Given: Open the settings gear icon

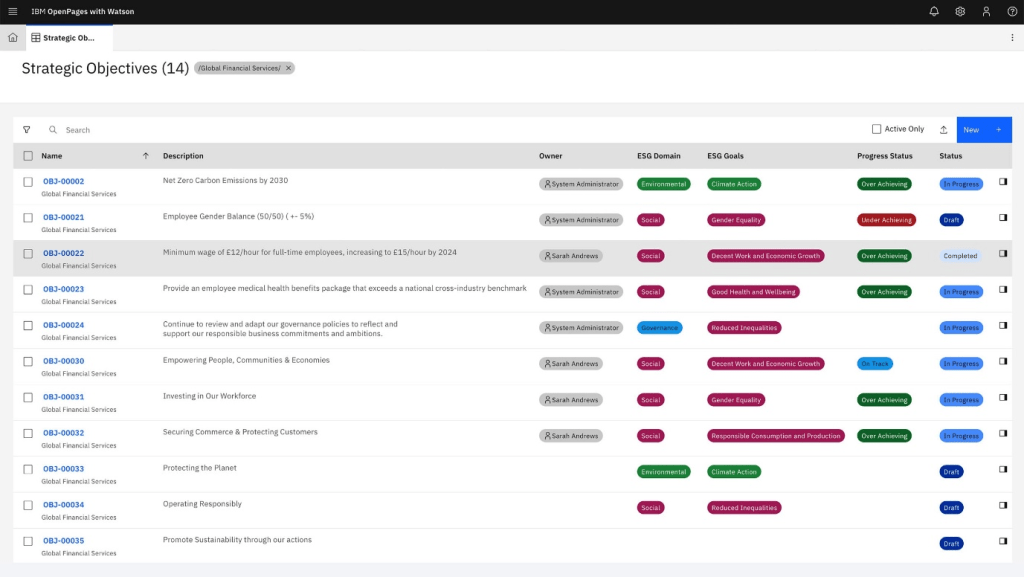Looking at the screenshot, I should [959, 11].
